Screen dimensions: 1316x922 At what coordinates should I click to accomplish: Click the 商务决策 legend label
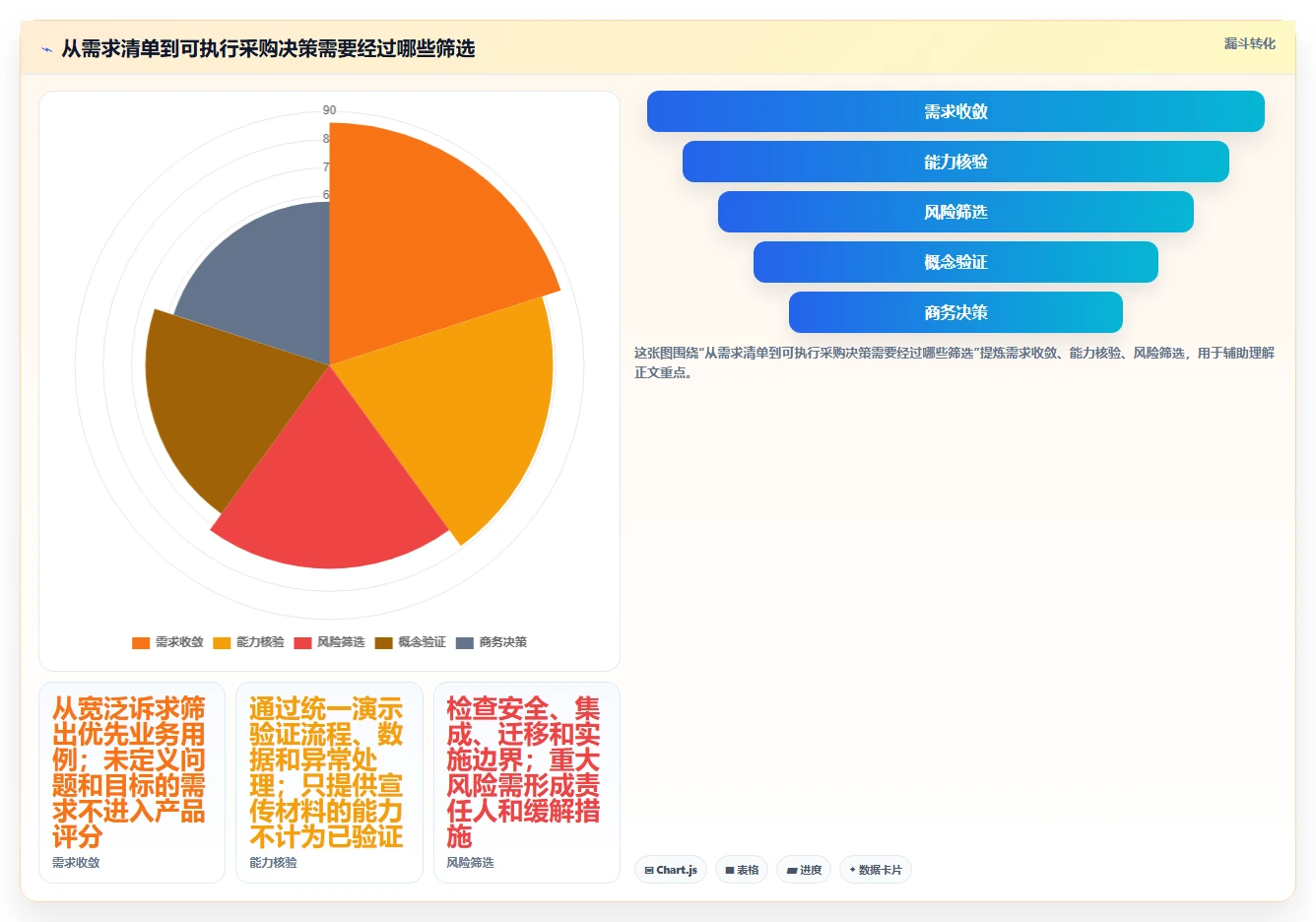pyautogui.click(x=503, y=642)
